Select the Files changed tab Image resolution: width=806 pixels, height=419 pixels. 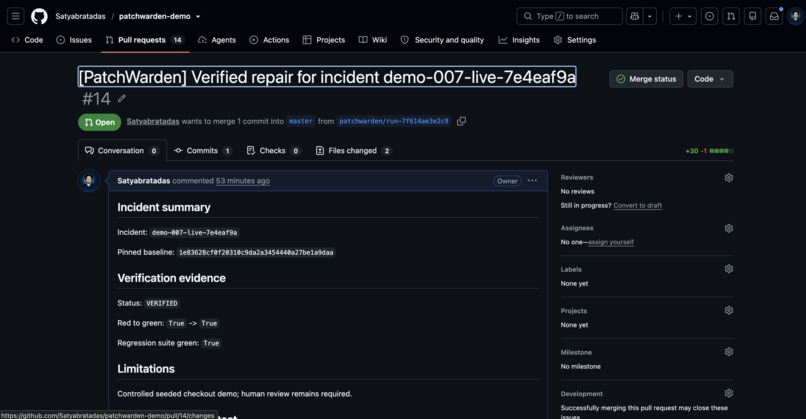click(x=354, y=151)
